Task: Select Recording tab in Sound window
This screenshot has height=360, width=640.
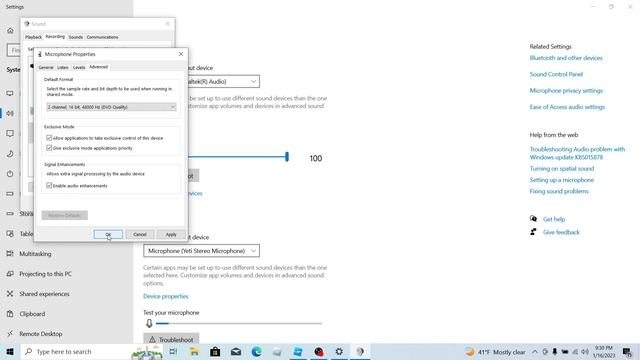Action: pos(55,37)
